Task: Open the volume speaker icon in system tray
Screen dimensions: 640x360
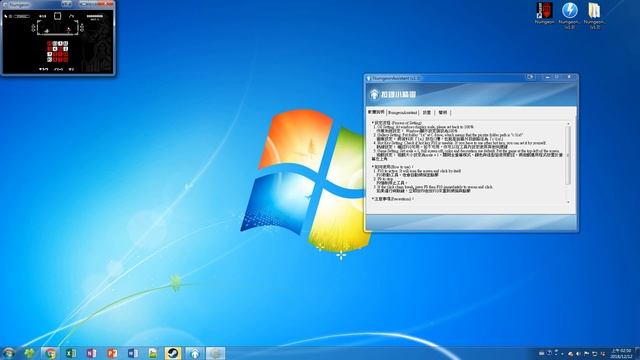Action: click(578, 353)
